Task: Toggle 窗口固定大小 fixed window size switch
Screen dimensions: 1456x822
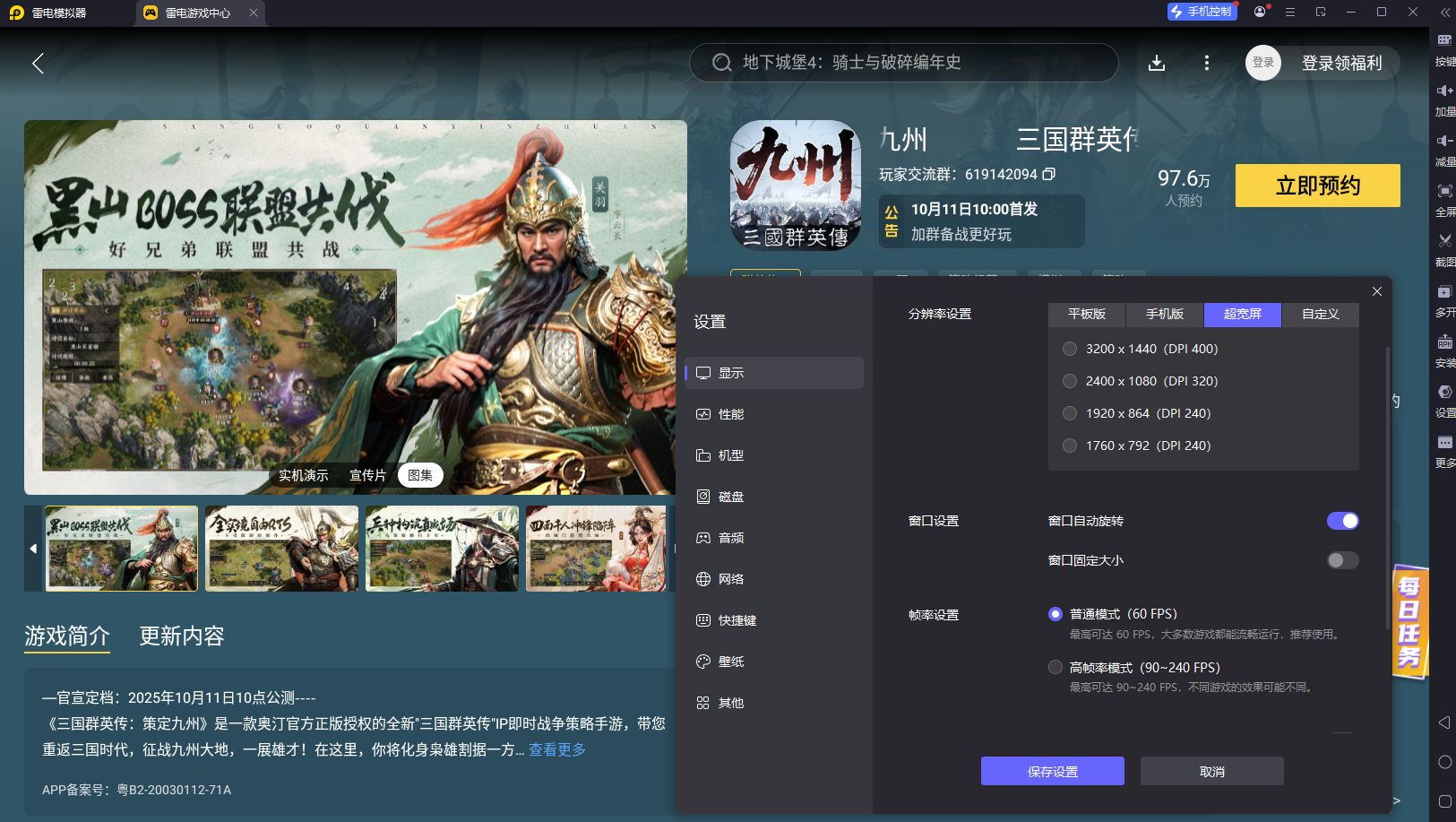Action: coord(1342,560)
